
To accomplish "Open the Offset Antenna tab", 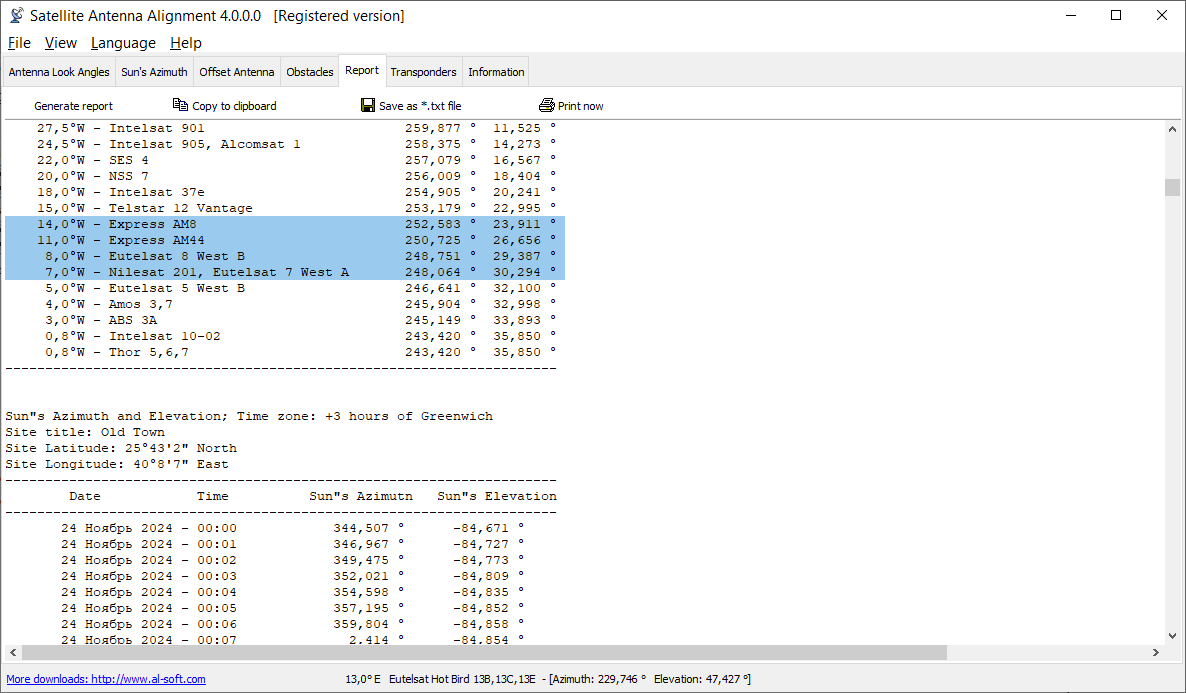I will [236, 72].
